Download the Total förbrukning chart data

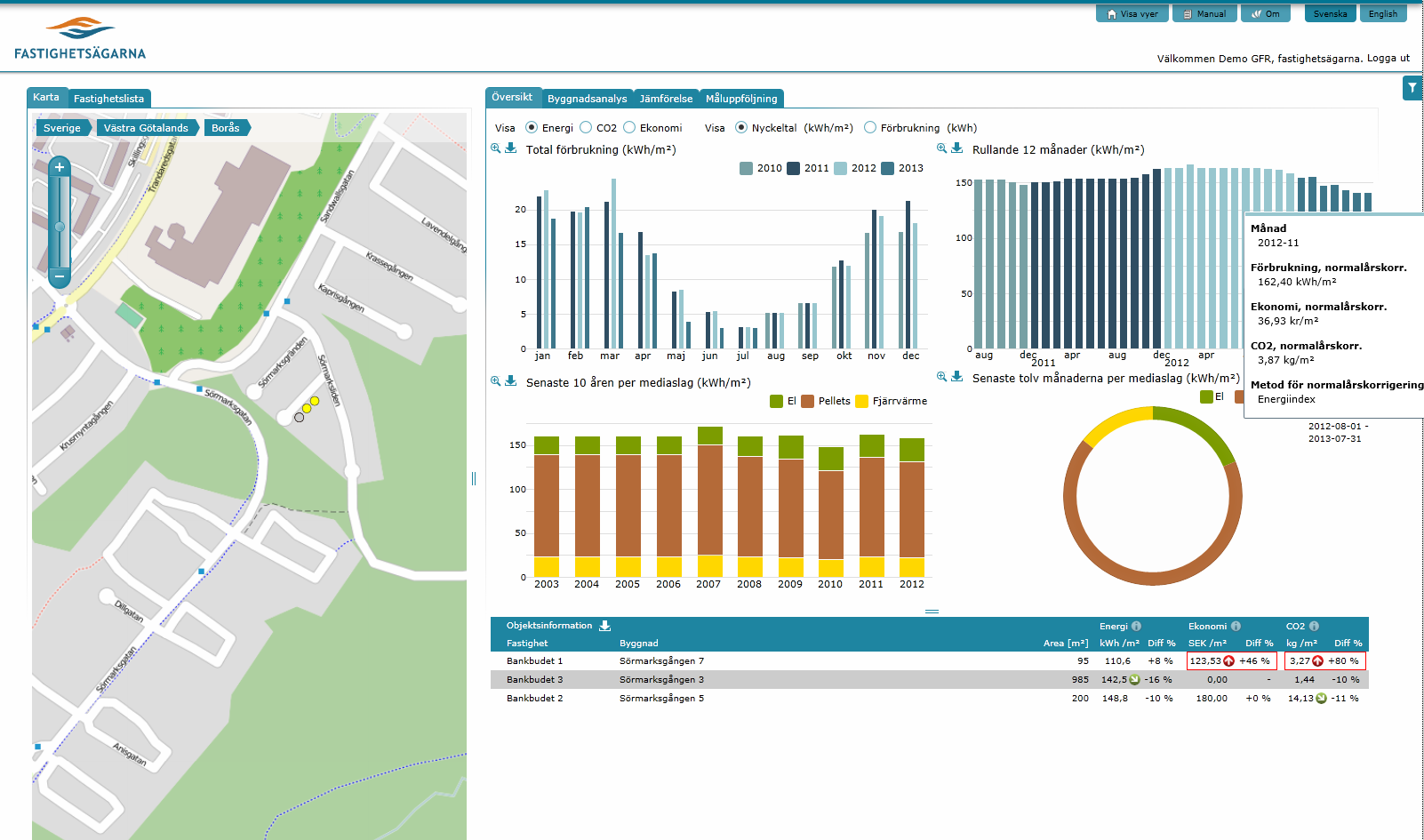tap(511, 148)
